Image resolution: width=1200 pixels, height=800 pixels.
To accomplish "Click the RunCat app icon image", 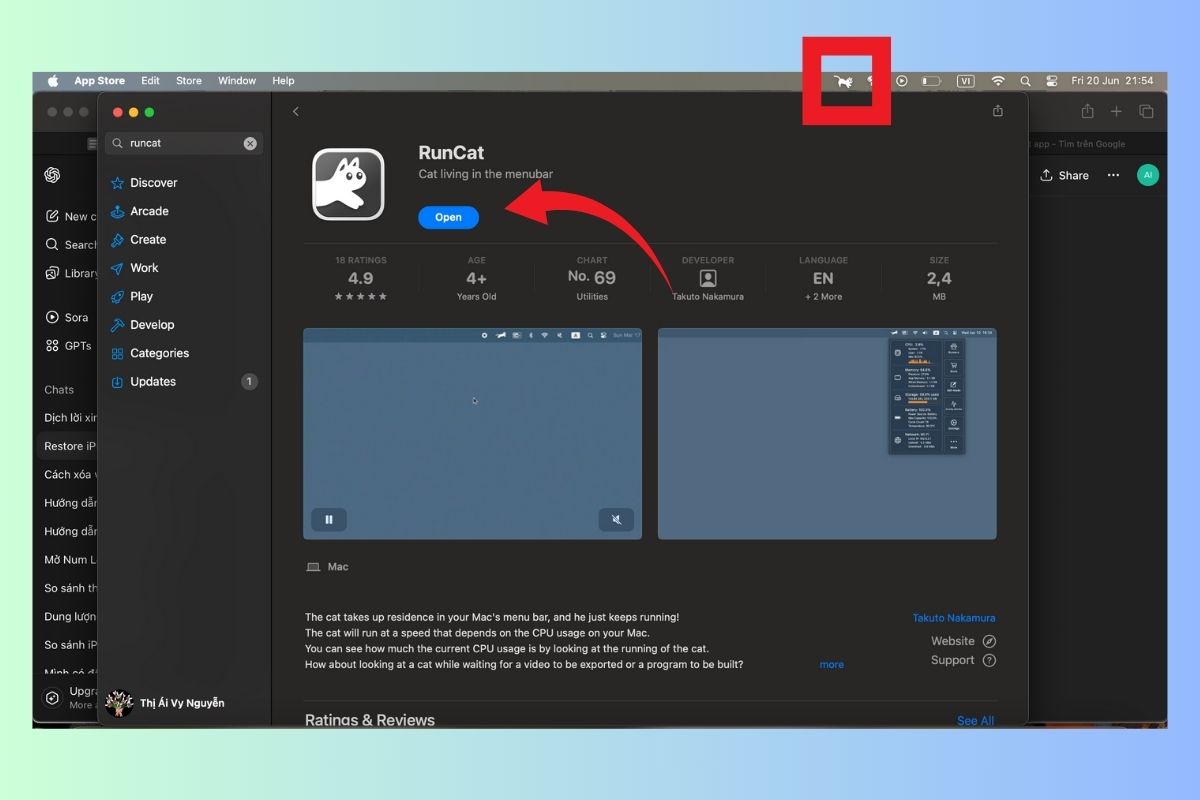I will click(348, 184).
